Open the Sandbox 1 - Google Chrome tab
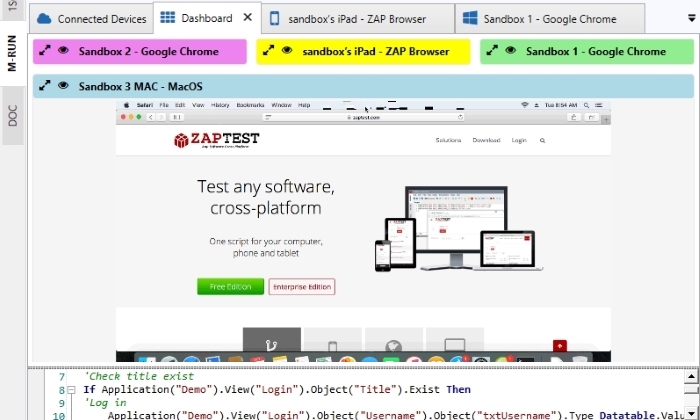This screenshot has width=700, height=420. pos(550,19)
